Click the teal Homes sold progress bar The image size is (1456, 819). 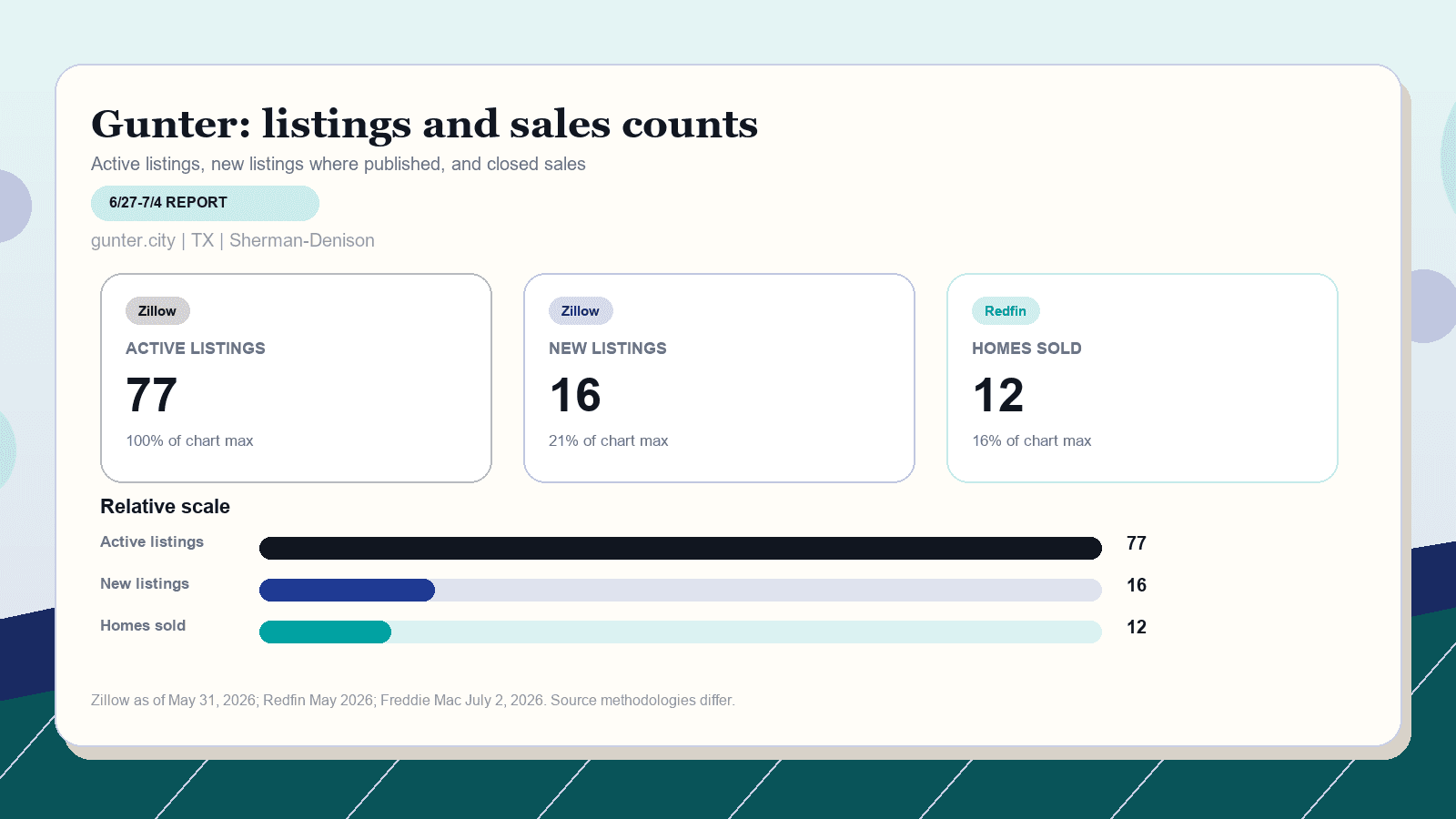(x=325, y=632)
